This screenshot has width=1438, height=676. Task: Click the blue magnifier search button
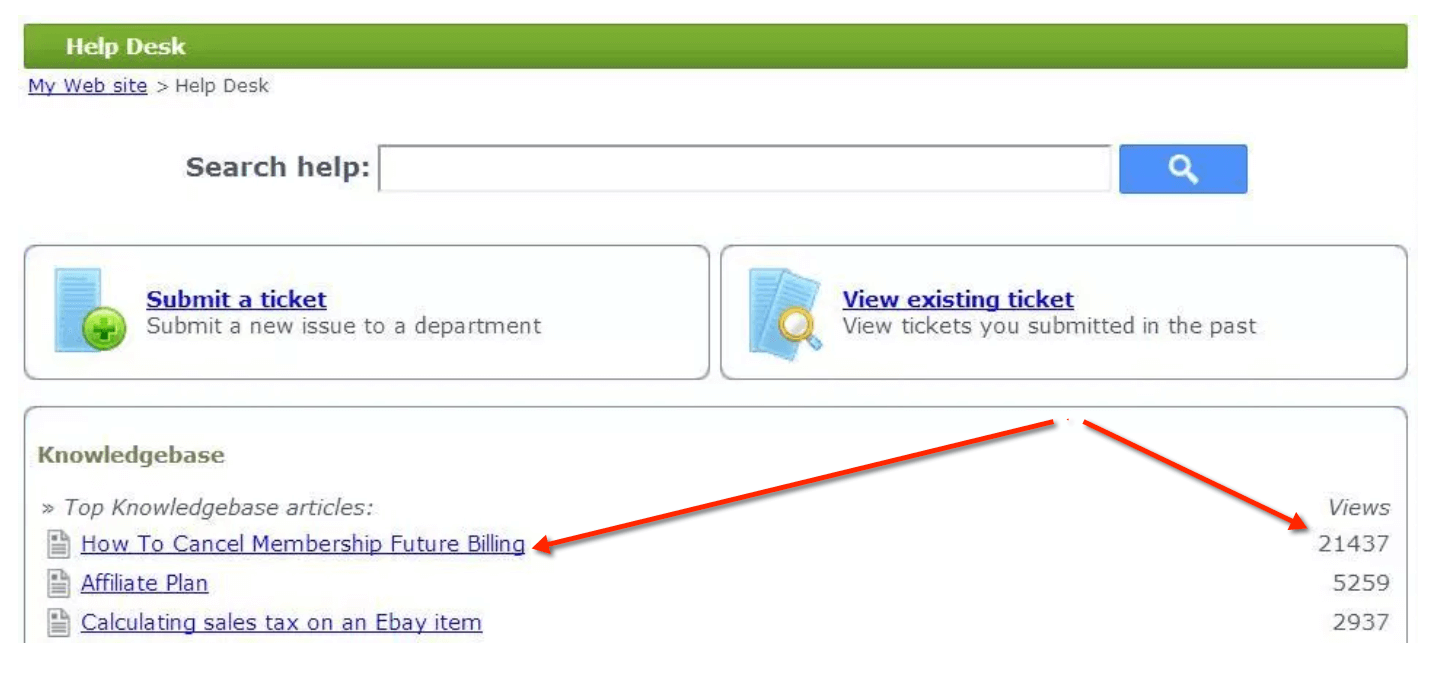1183,169
